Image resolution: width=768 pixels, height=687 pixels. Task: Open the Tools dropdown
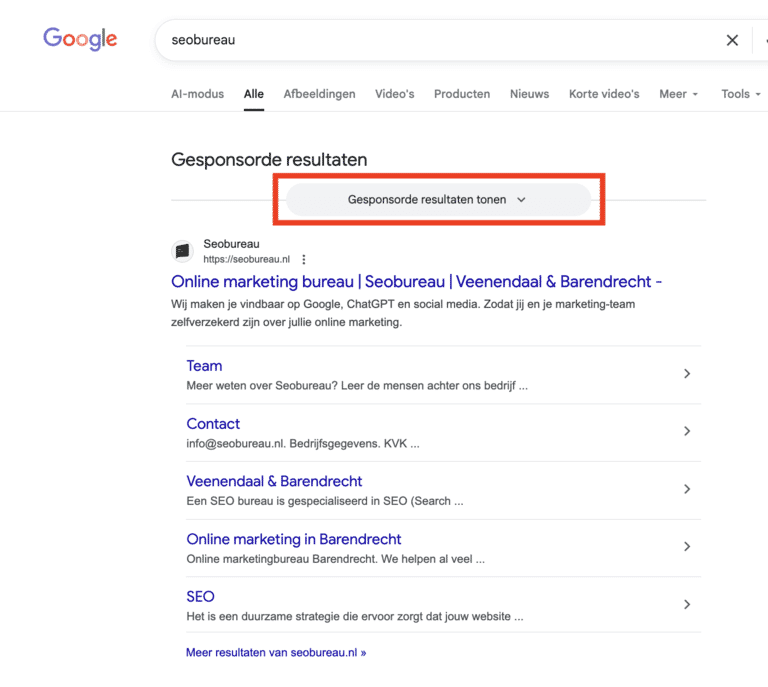(740, 94)
